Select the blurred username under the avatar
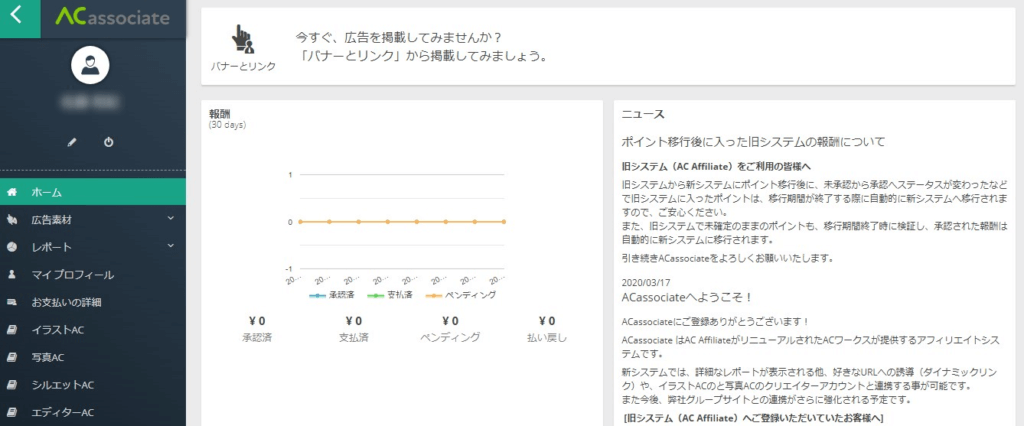Image resolution: width=1024 pixels, height=426 pixels. [90, 101]
